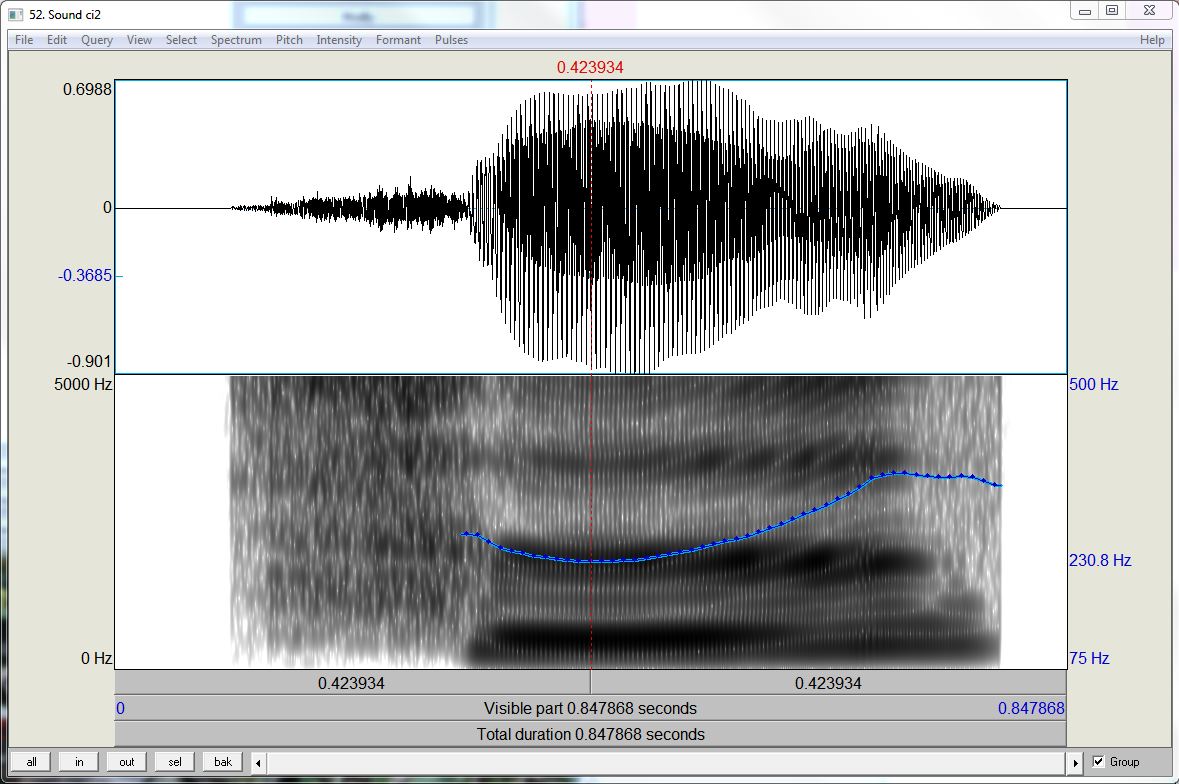
Task: Click the 'in' zoom button
Action: coord(79,761)
